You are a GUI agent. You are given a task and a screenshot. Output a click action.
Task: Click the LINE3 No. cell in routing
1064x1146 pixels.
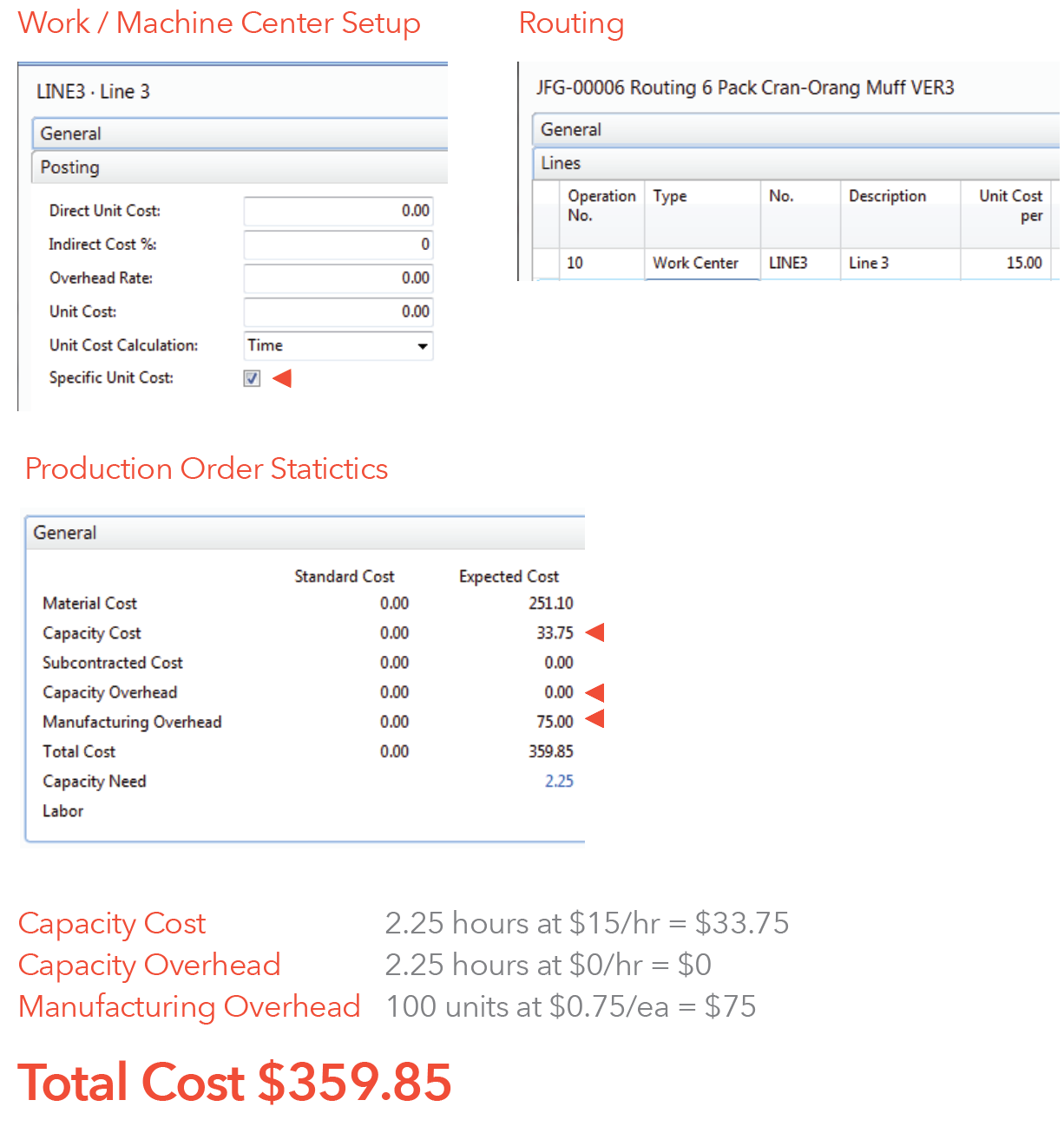(x=798, y=263)
